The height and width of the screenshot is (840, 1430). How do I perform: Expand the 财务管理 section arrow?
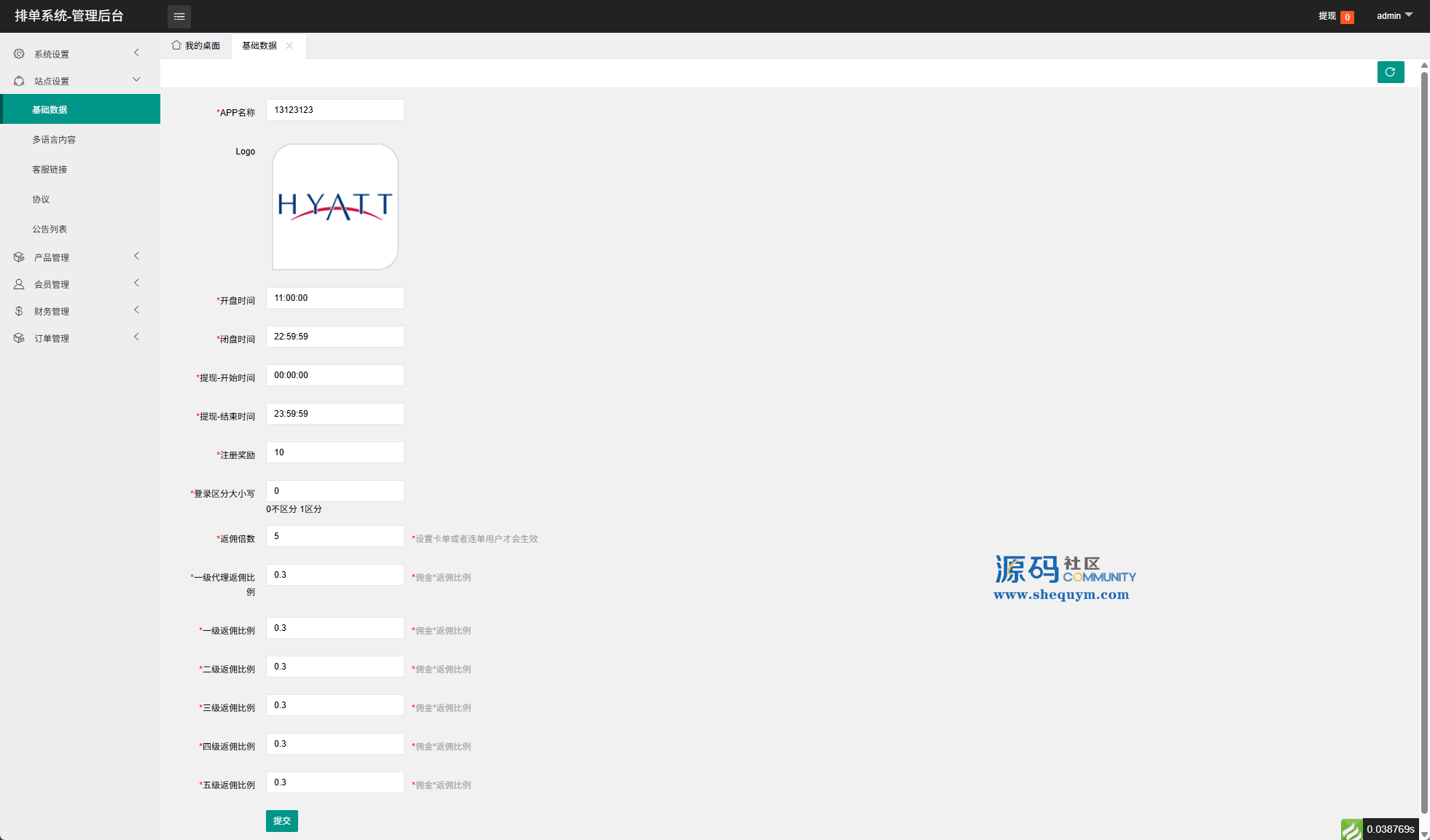[136, 310]
